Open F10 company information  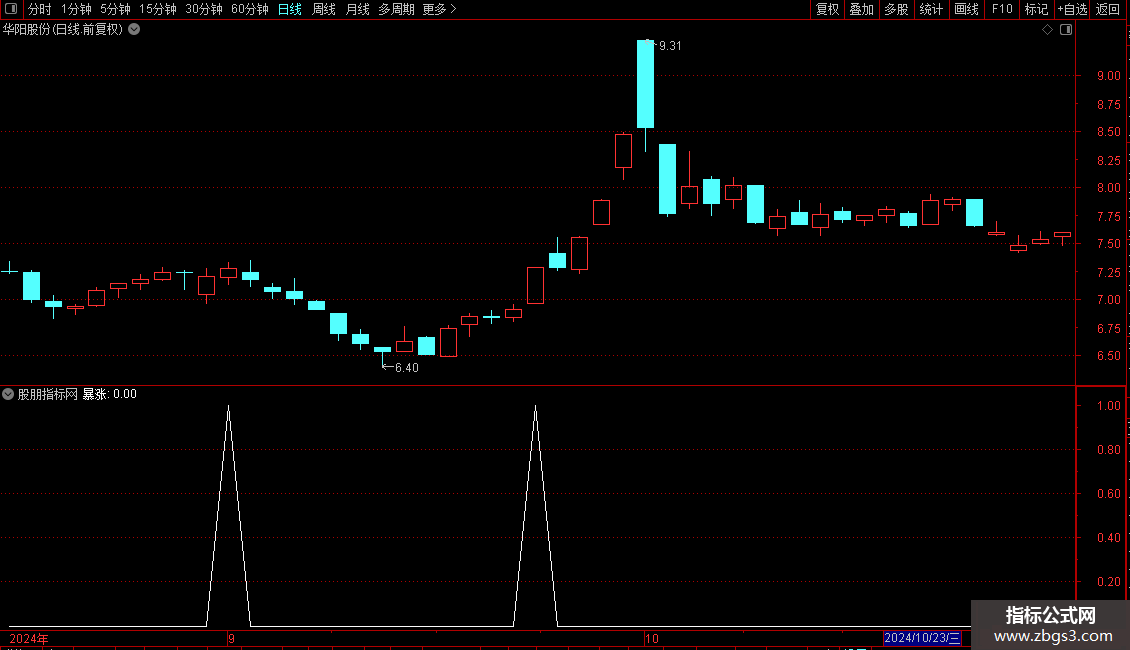click(1002, 9)
